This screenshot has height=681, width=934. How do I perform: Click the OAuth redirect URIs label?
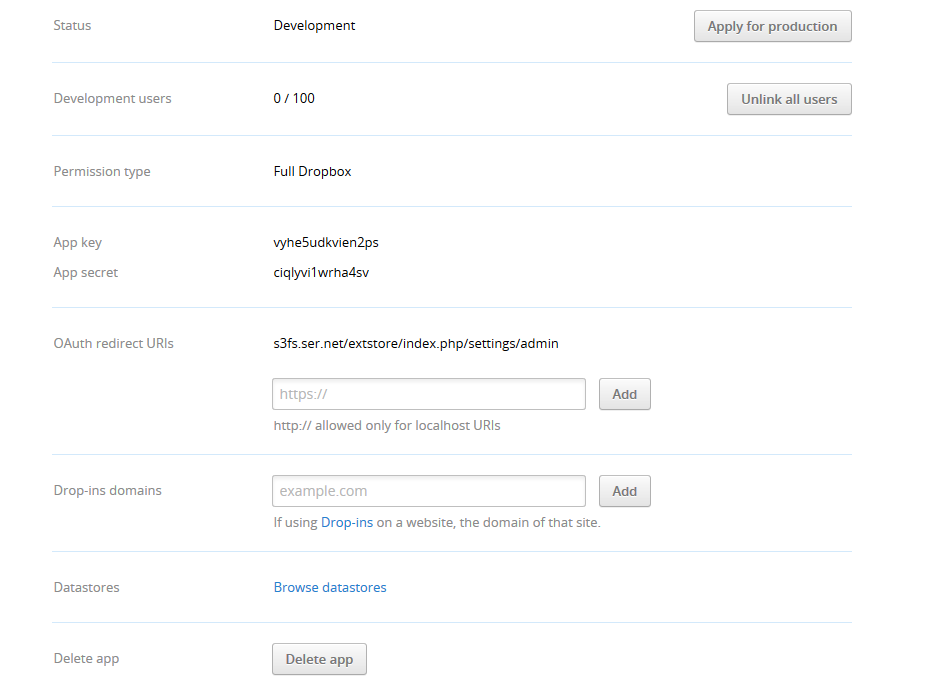(x=114, y=343)
